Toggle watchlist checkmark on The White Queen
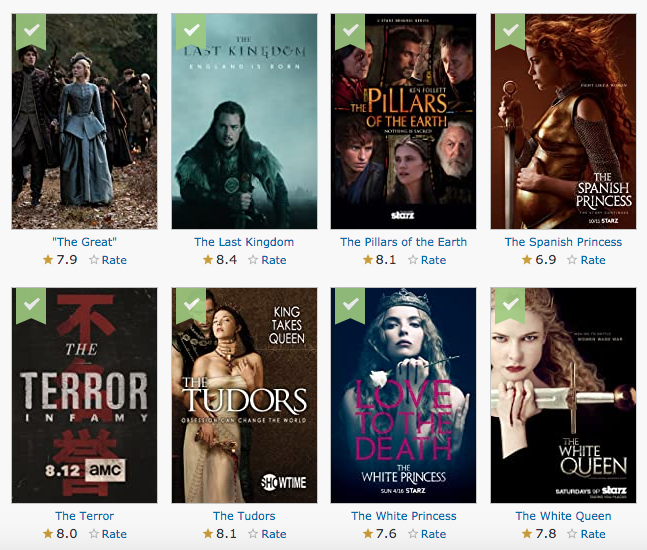 click(510, 305)
